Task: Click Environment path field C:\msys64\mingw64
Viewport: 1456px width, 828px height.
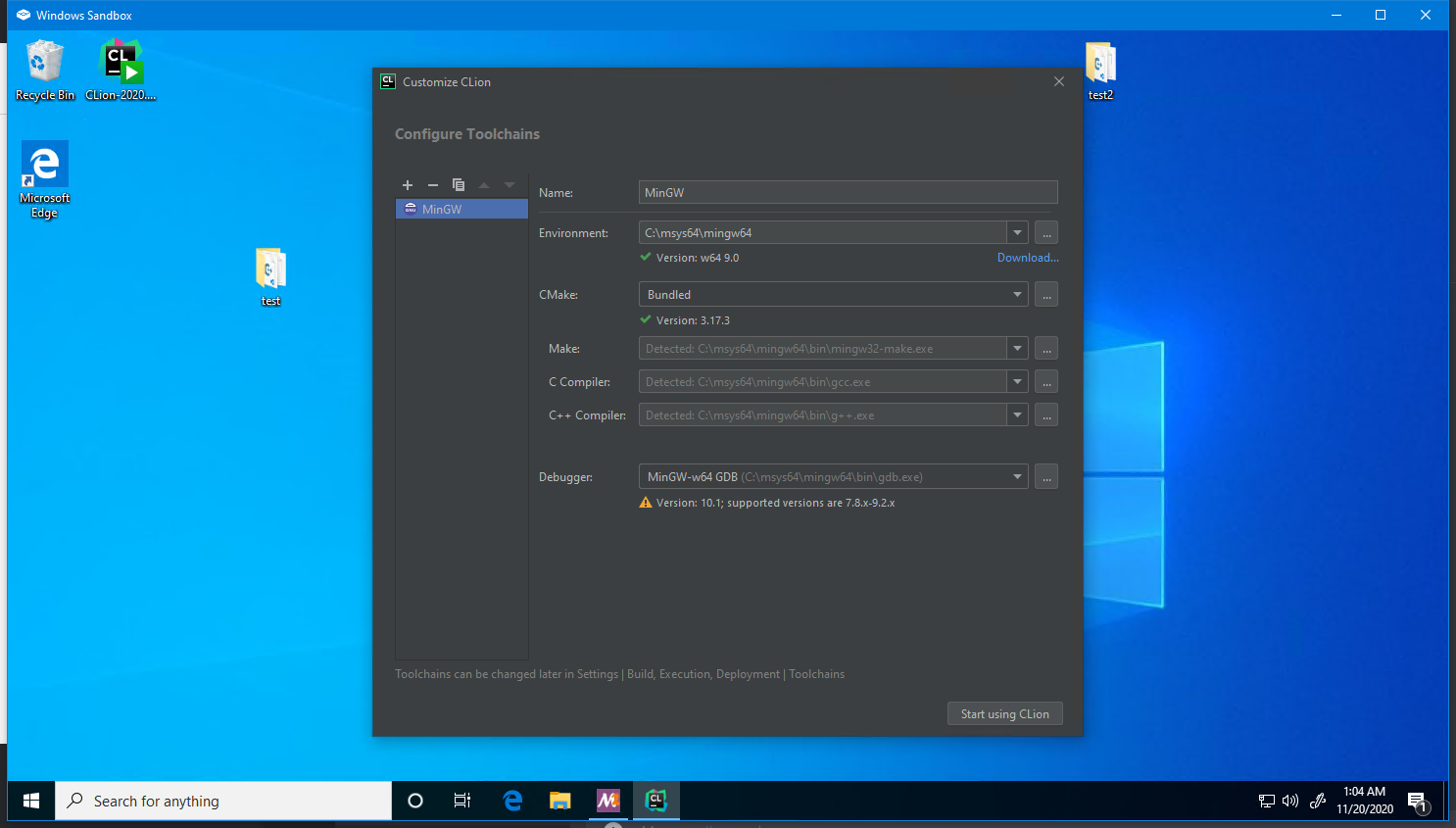Action: tap(823, 232)
